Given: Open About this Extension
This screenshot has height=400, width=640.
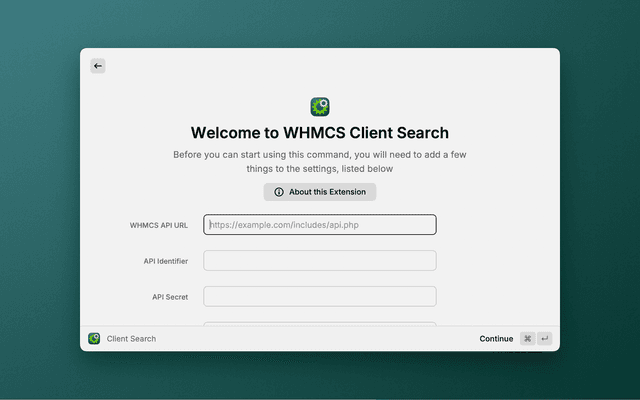Looking at the screenshot, I should click(320, 192).
